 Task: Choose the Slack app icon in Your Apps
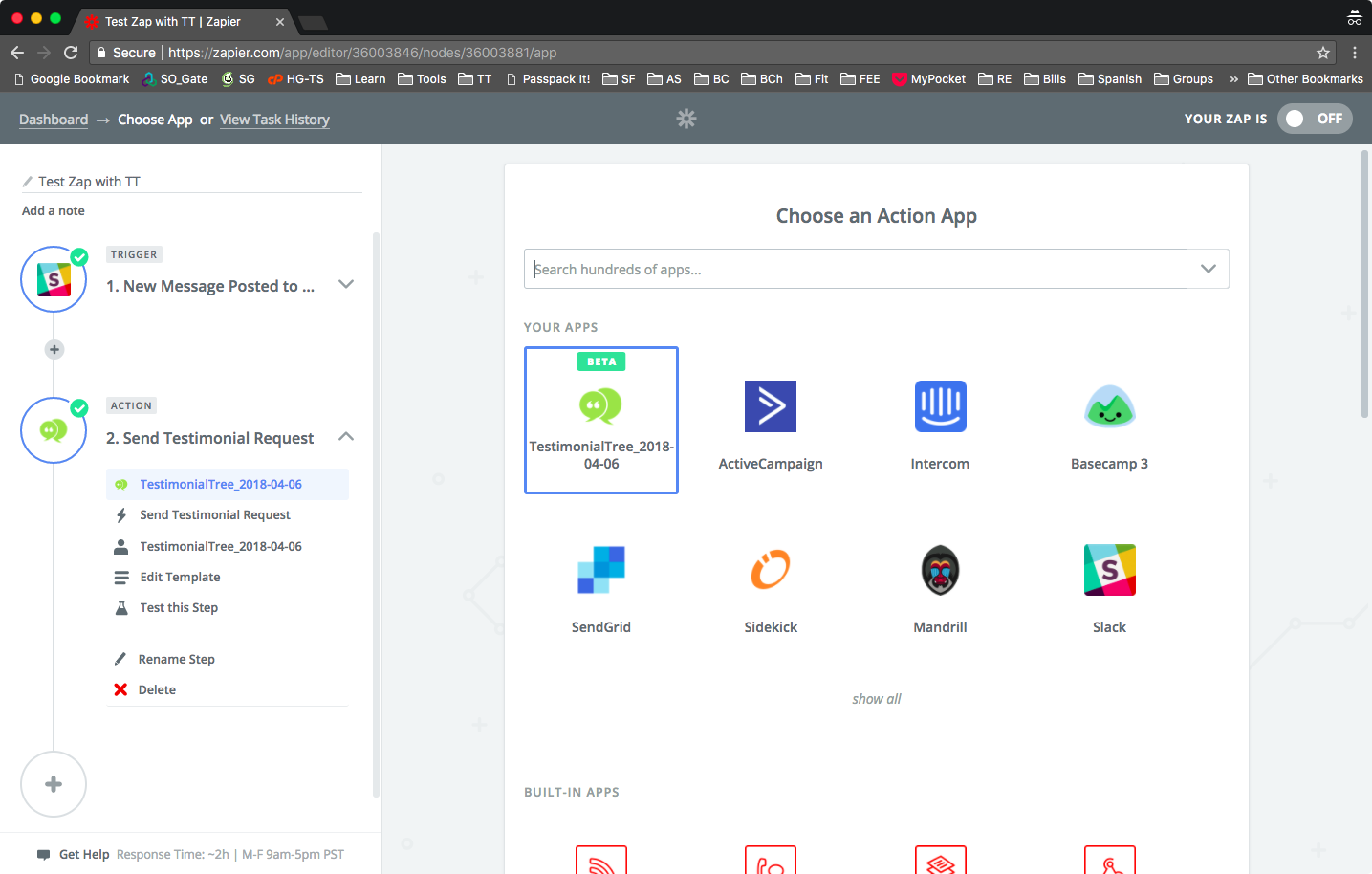click(x=1109, y=570)
